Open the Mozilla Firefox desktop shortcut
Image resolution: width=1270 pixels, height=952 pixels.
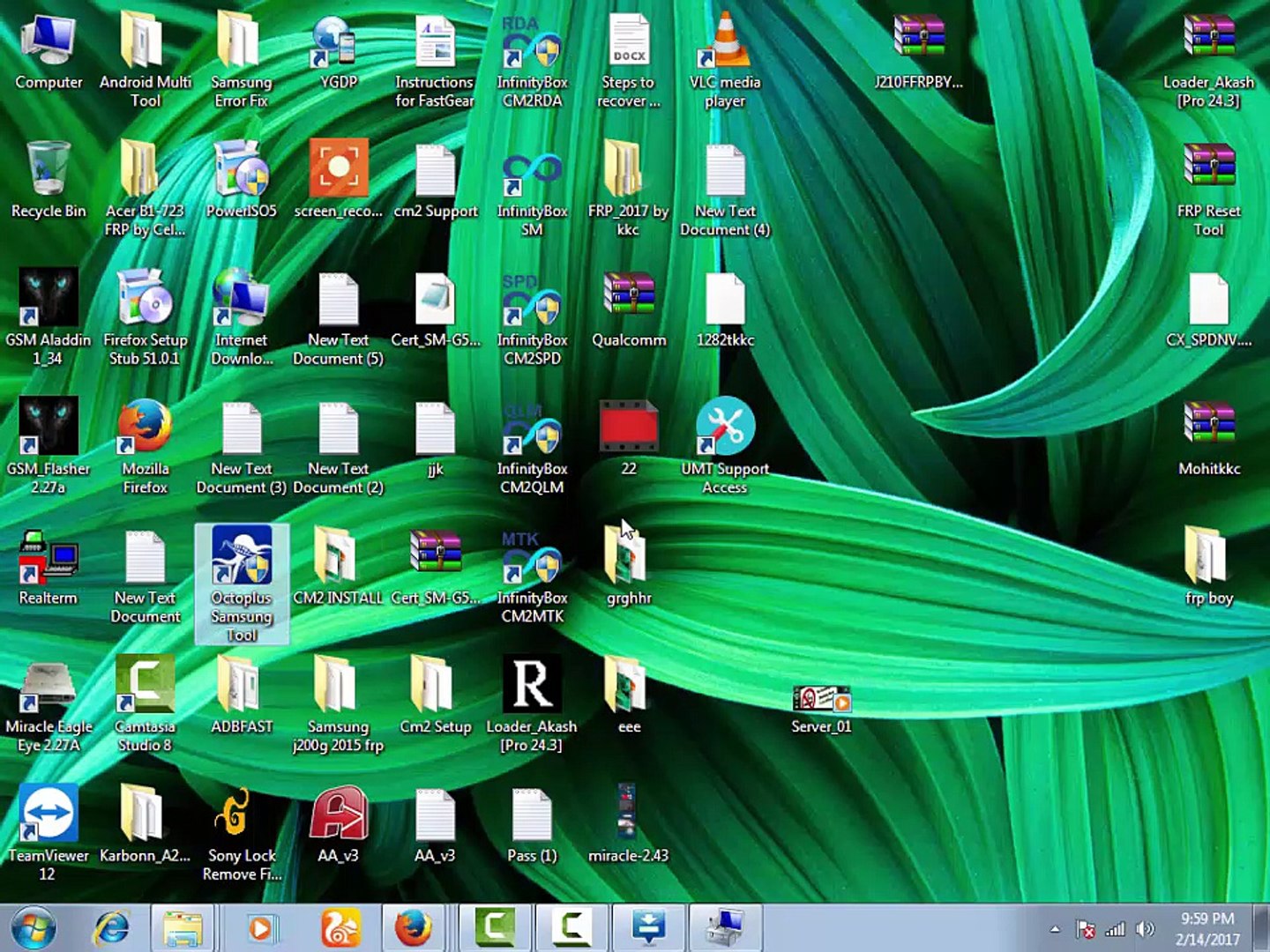point(145,427)
